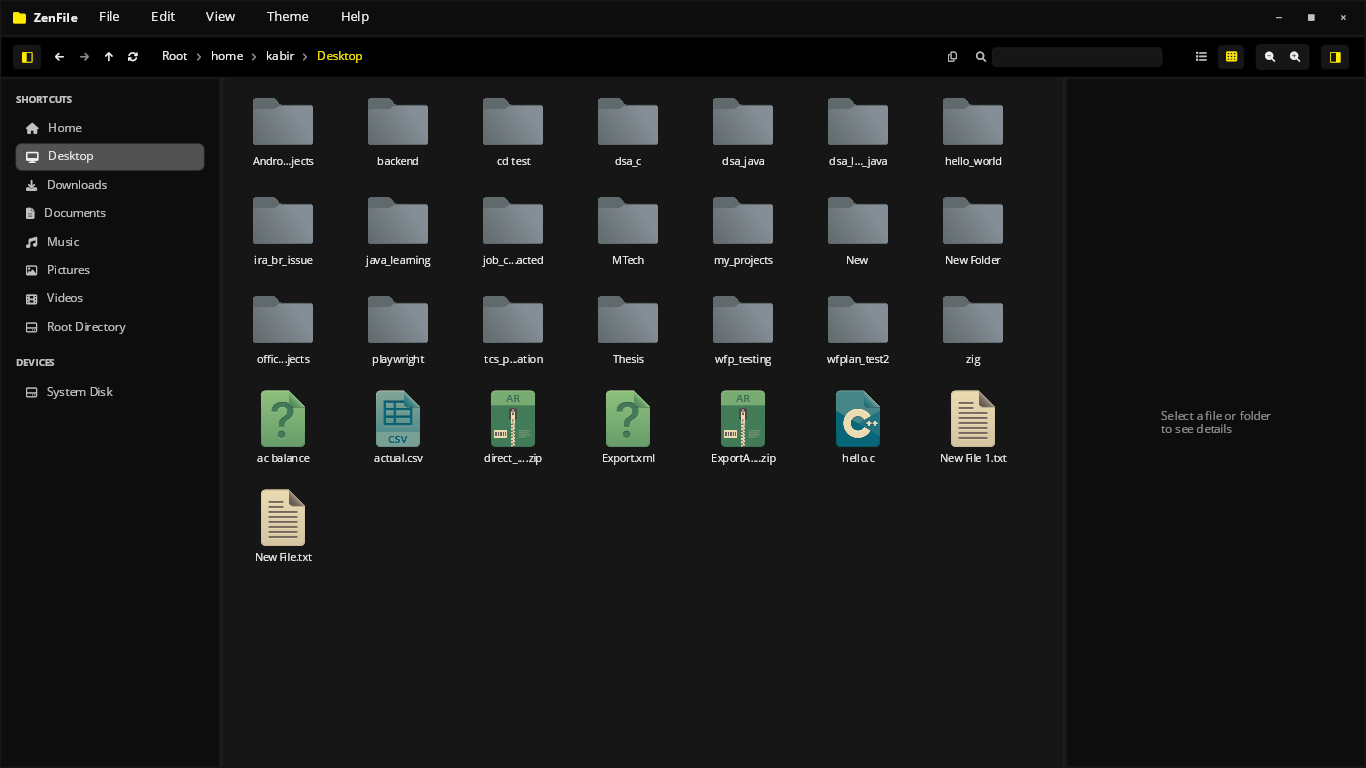Click the kabir breadcrumb
Viewport: 1366px width, 768px height.
coord(280,57)
